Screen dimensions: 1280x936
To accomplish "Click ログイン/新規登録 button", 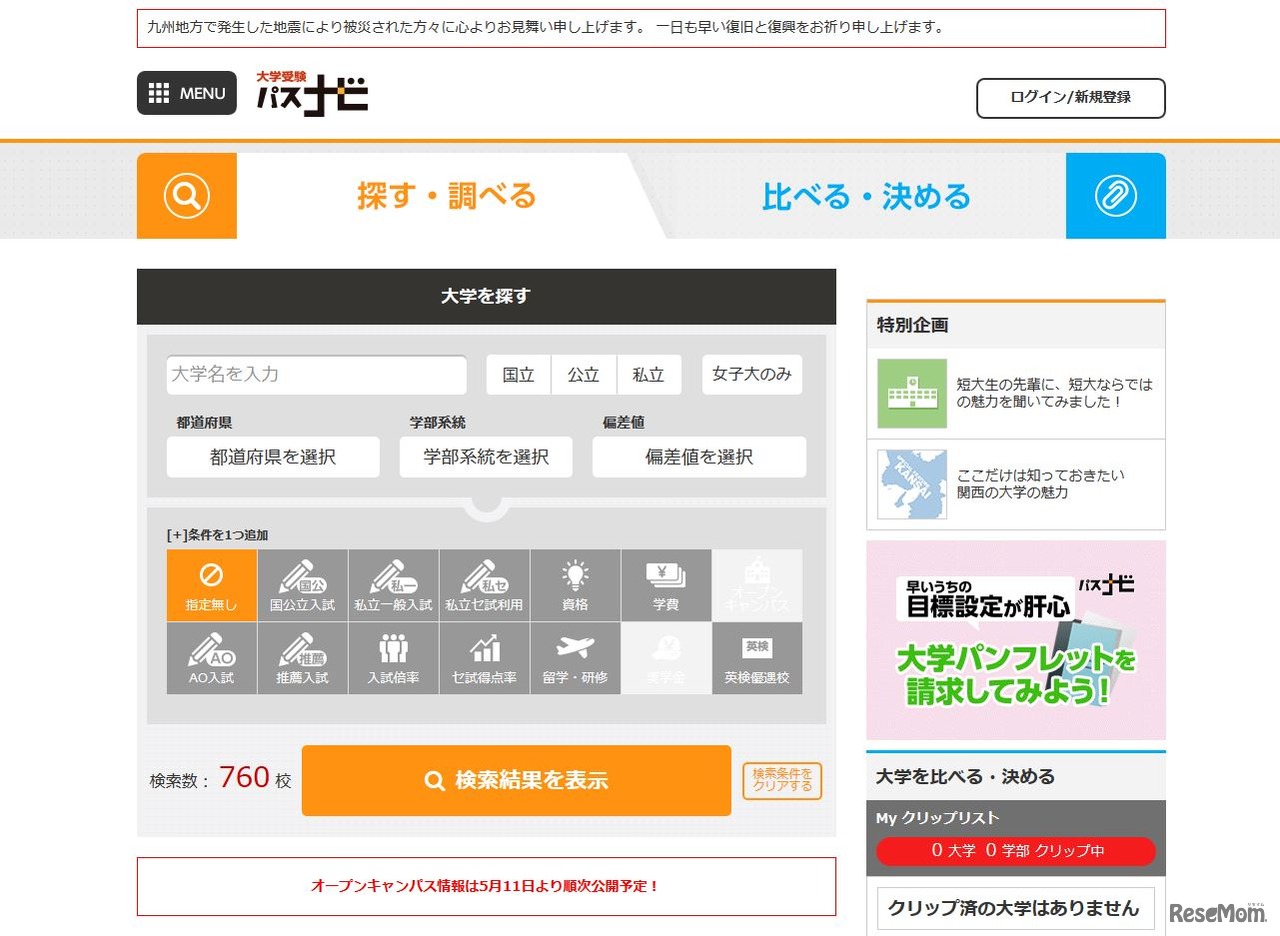I will (1070, 97).
